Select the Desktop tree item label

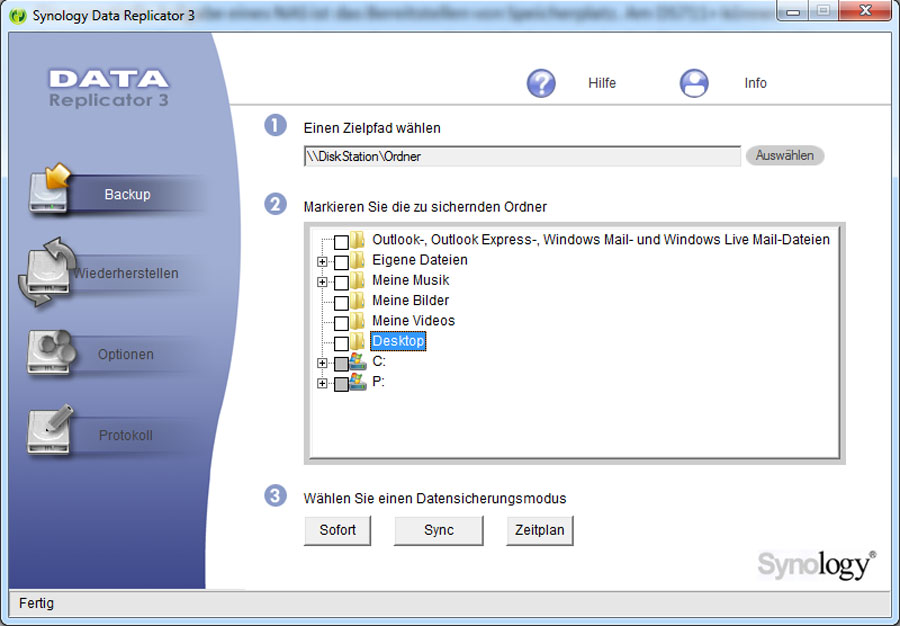tap(398, 341)
